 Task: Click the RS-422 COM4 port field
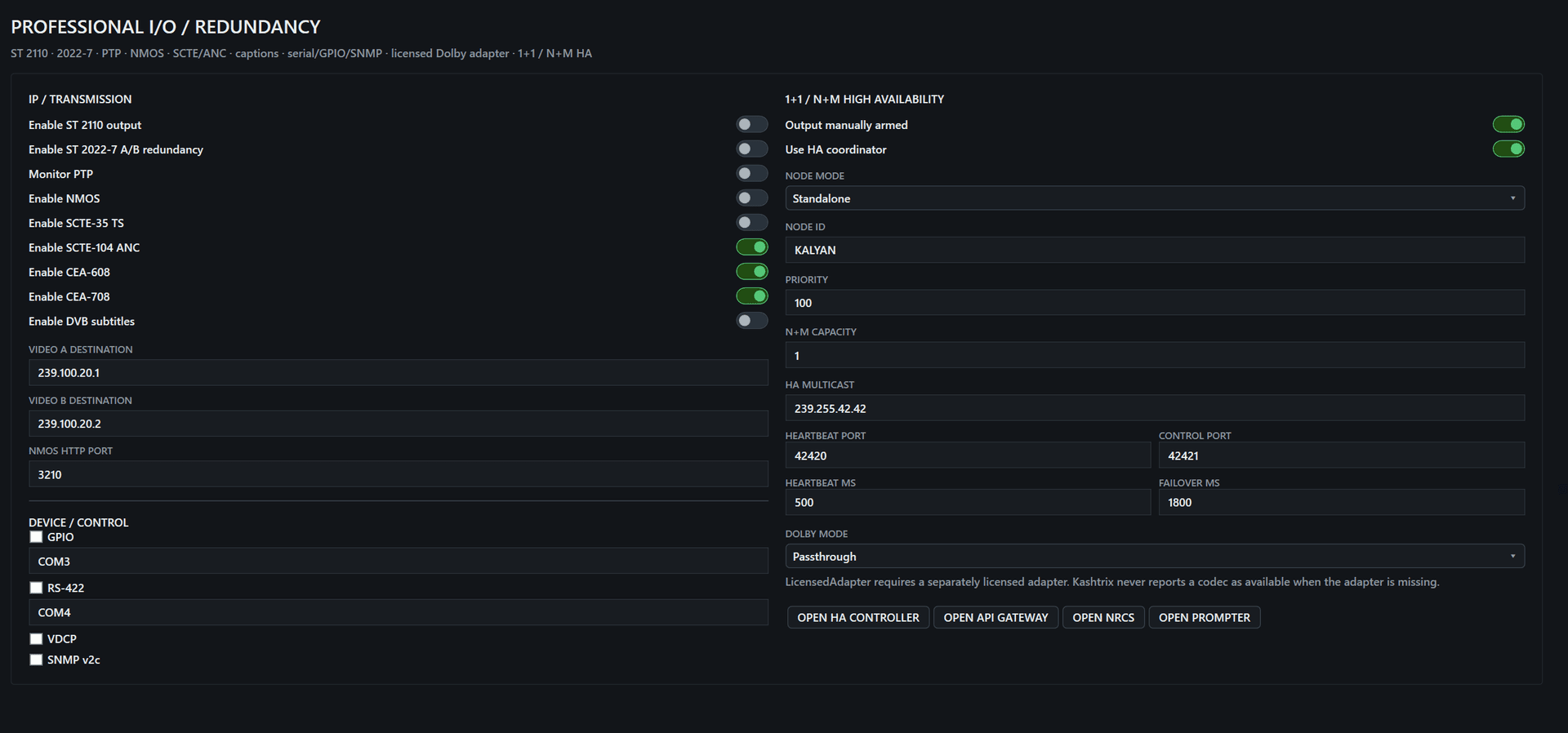(x=399, y=612)
